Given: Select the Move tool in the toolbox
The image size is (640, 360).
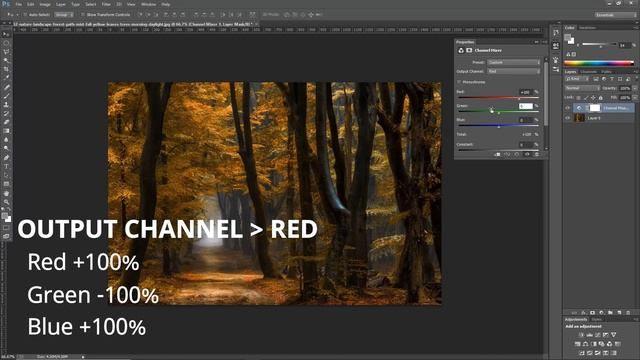Looking at the screenshot, I should pyautogui.click(x=6, y=34).
